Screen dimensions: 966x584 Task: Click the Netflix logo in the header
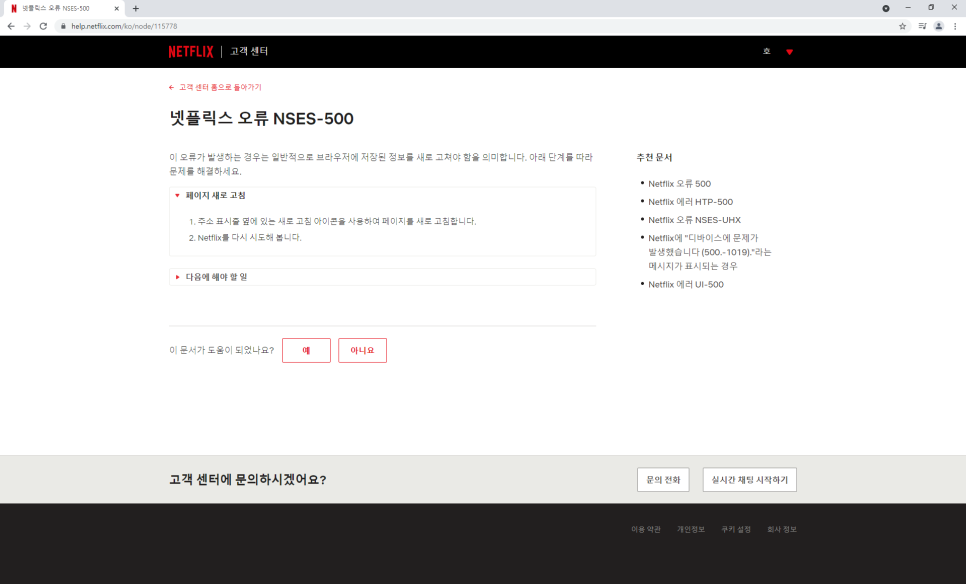(x=191, y=52)
